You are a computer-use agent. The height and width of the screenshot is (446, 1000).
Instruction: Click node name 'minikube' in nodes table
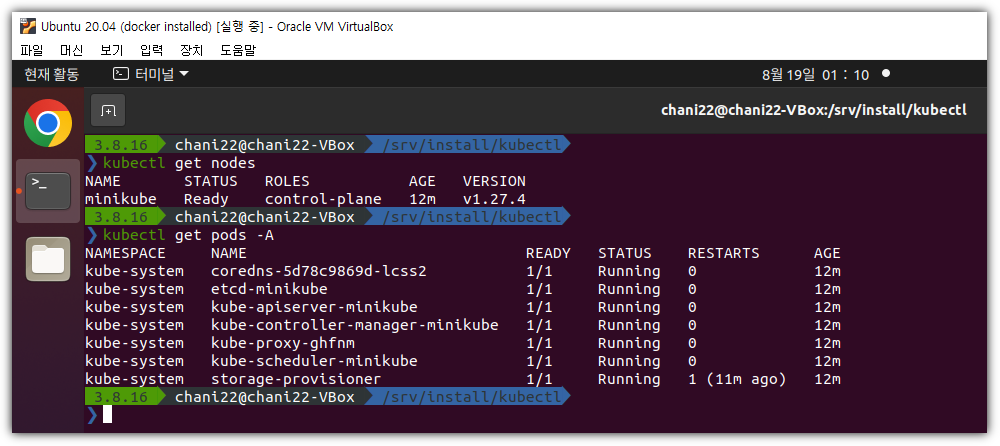[x=121, y=199]
